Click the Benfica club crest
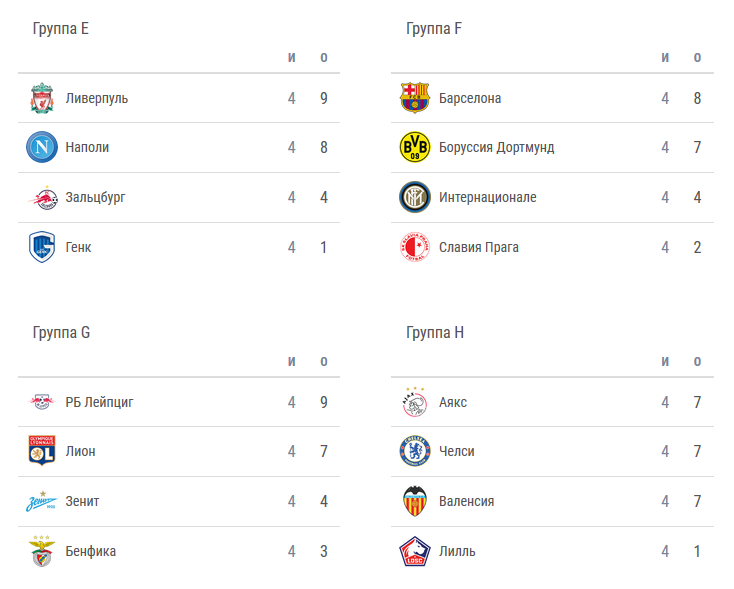Image resolution: width=734 pixels, height=589 pixels. click(x=41, y=551)
